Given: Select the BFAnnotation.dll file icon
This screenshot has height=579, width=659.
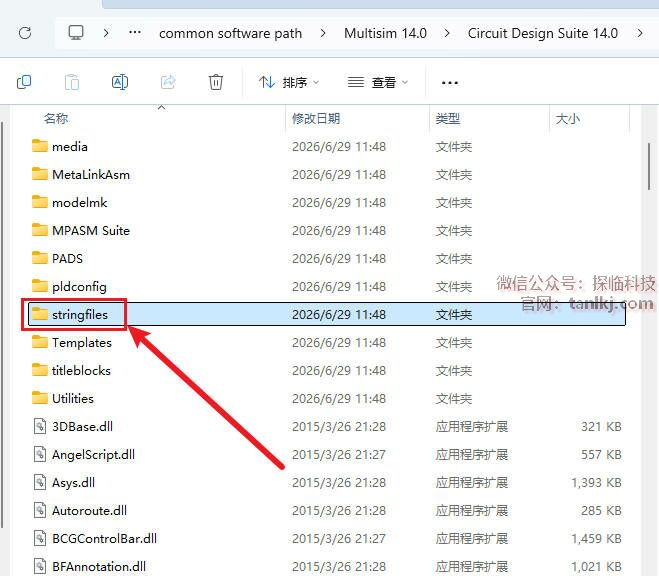Looking at the screenshot, I should tap(40, 566).
